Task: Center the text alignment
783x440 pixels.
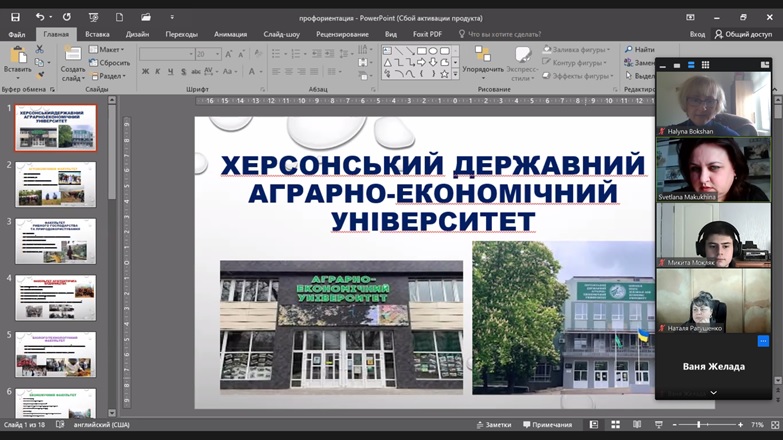Action: [x=289, y=71]
